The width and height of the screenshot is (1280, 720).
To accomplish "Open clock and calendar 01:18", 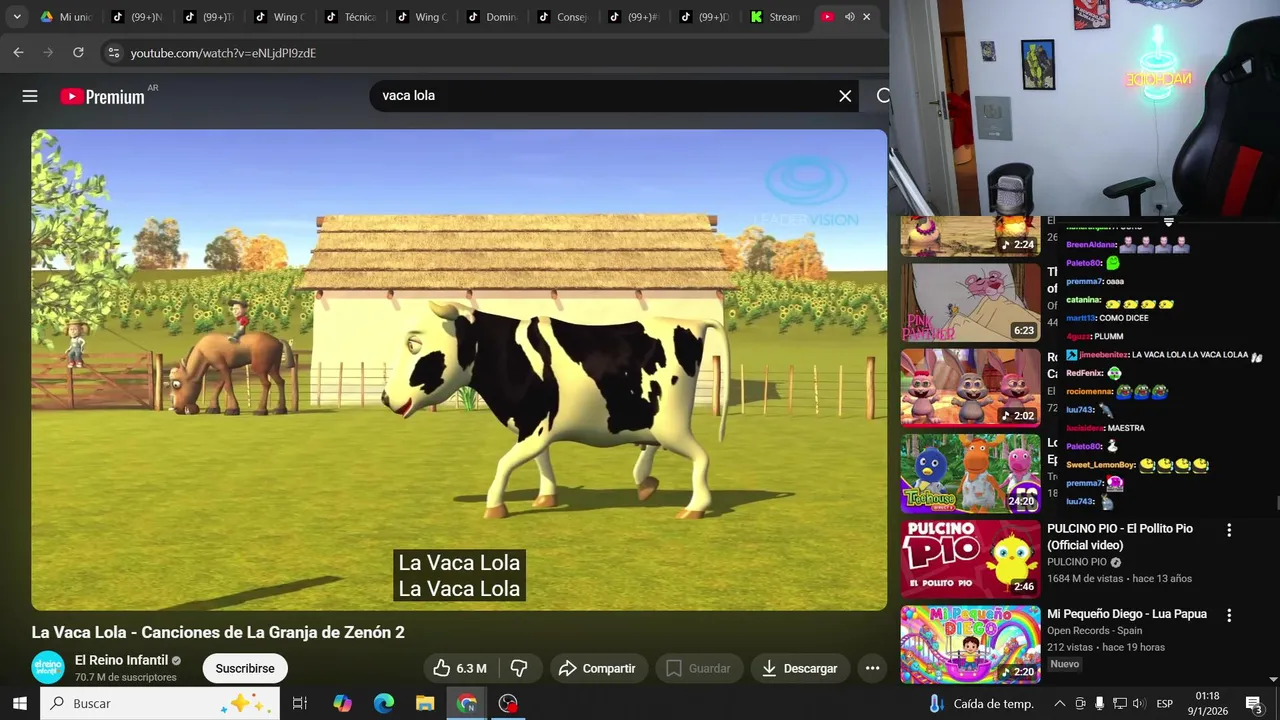I will pyautogui.click(x=1207, y=704).
